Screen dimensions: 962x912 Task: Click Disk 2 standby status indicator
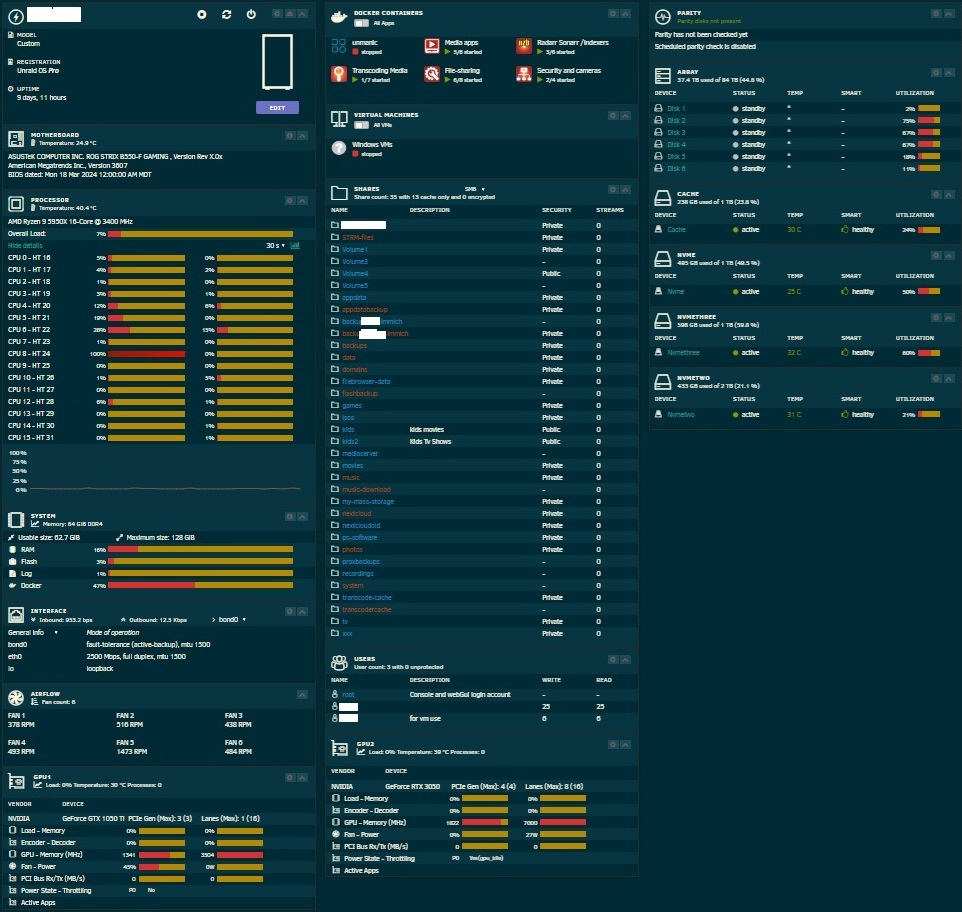736,121
